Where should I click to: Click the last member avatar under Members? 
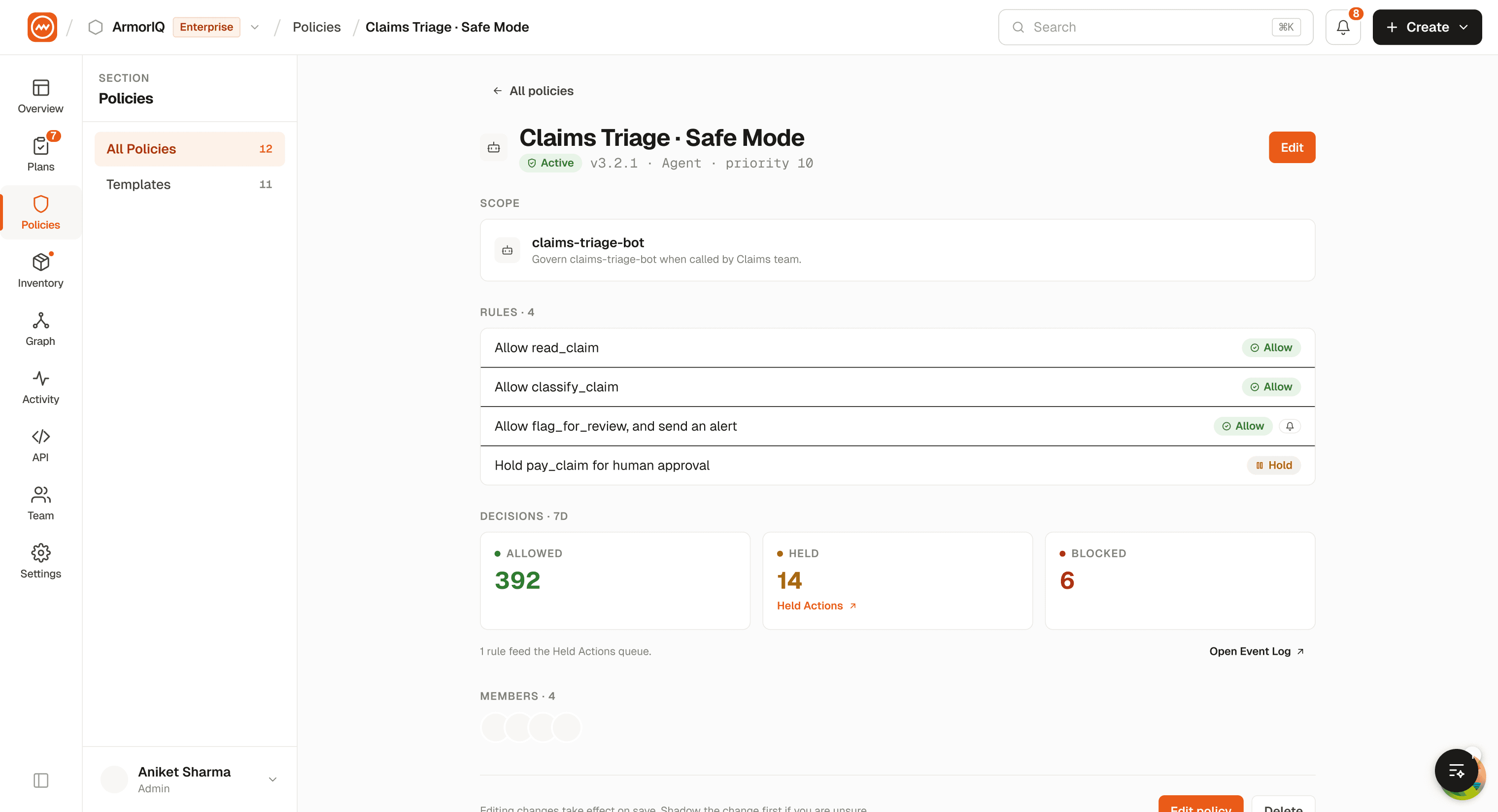point(566,727)
